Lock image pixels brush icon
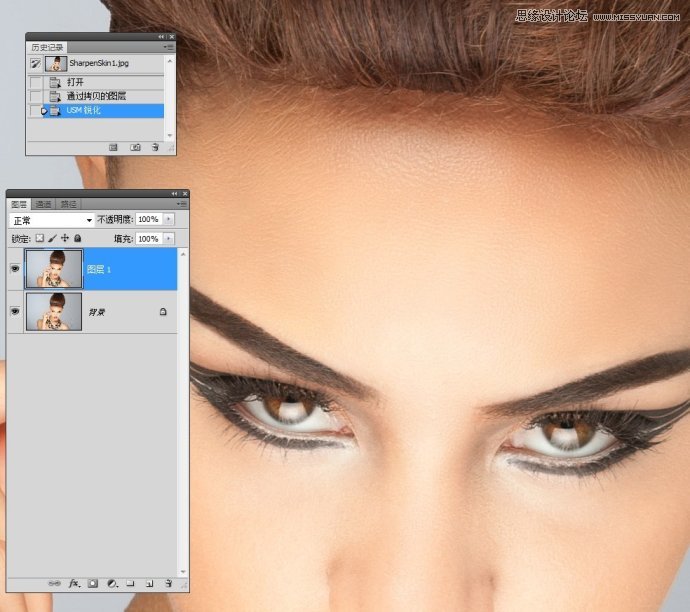This screenshot has width=690, height=612. pos(52,238)
